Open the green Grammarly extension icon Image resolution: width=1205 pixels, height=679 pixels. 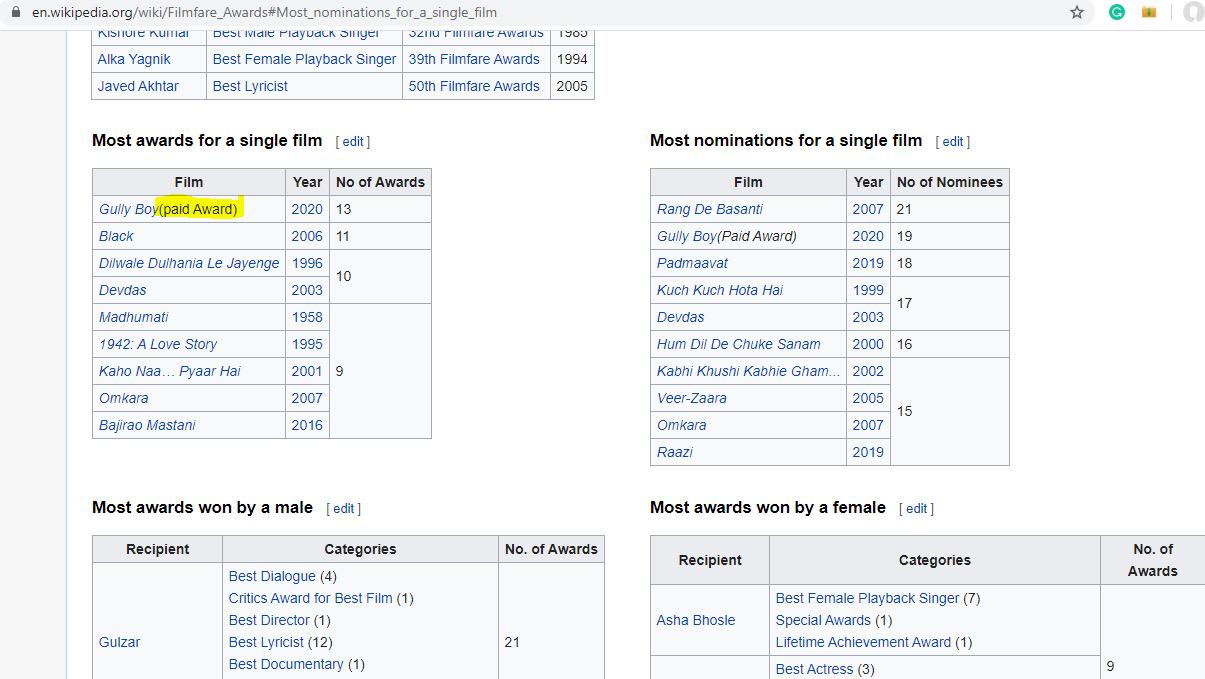pyautogui.click(x=1117, y=12)
